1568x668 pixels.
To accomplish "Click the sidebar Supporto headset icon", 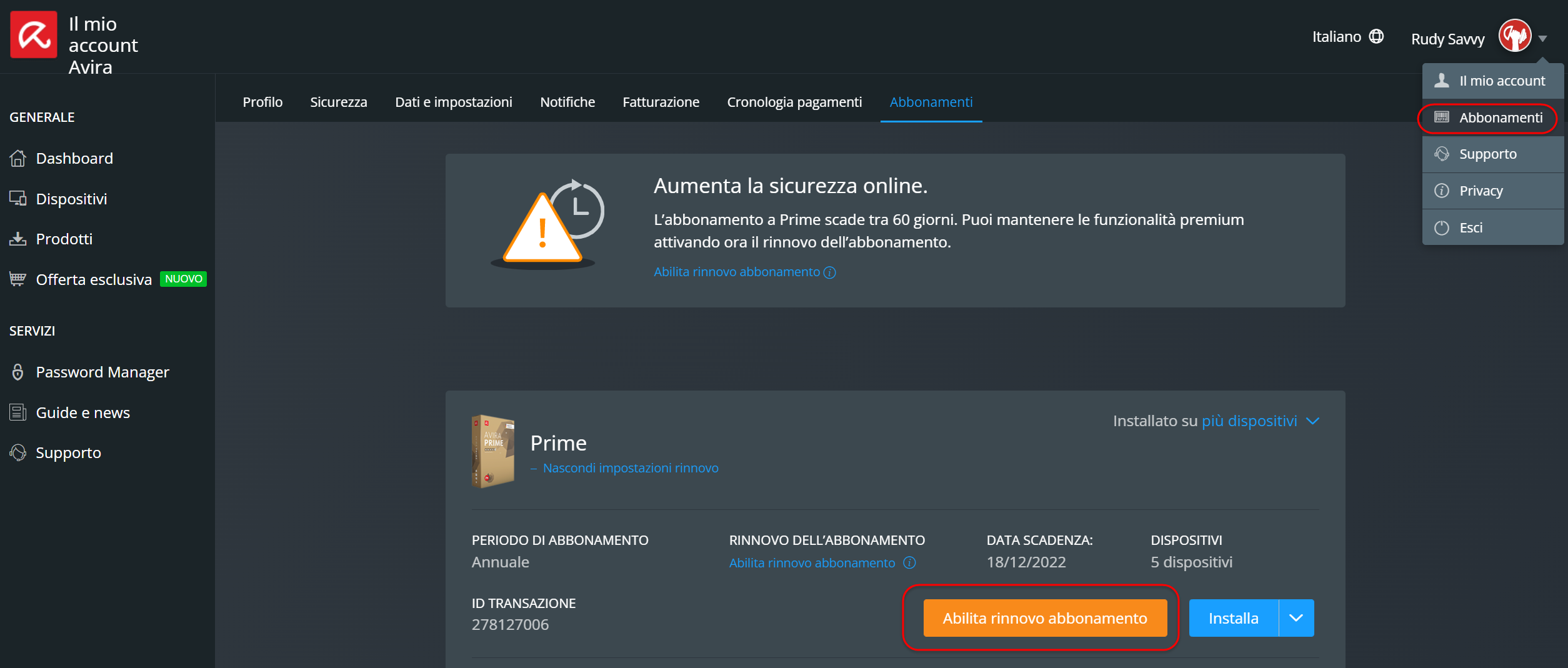I will tap(18, 452).
